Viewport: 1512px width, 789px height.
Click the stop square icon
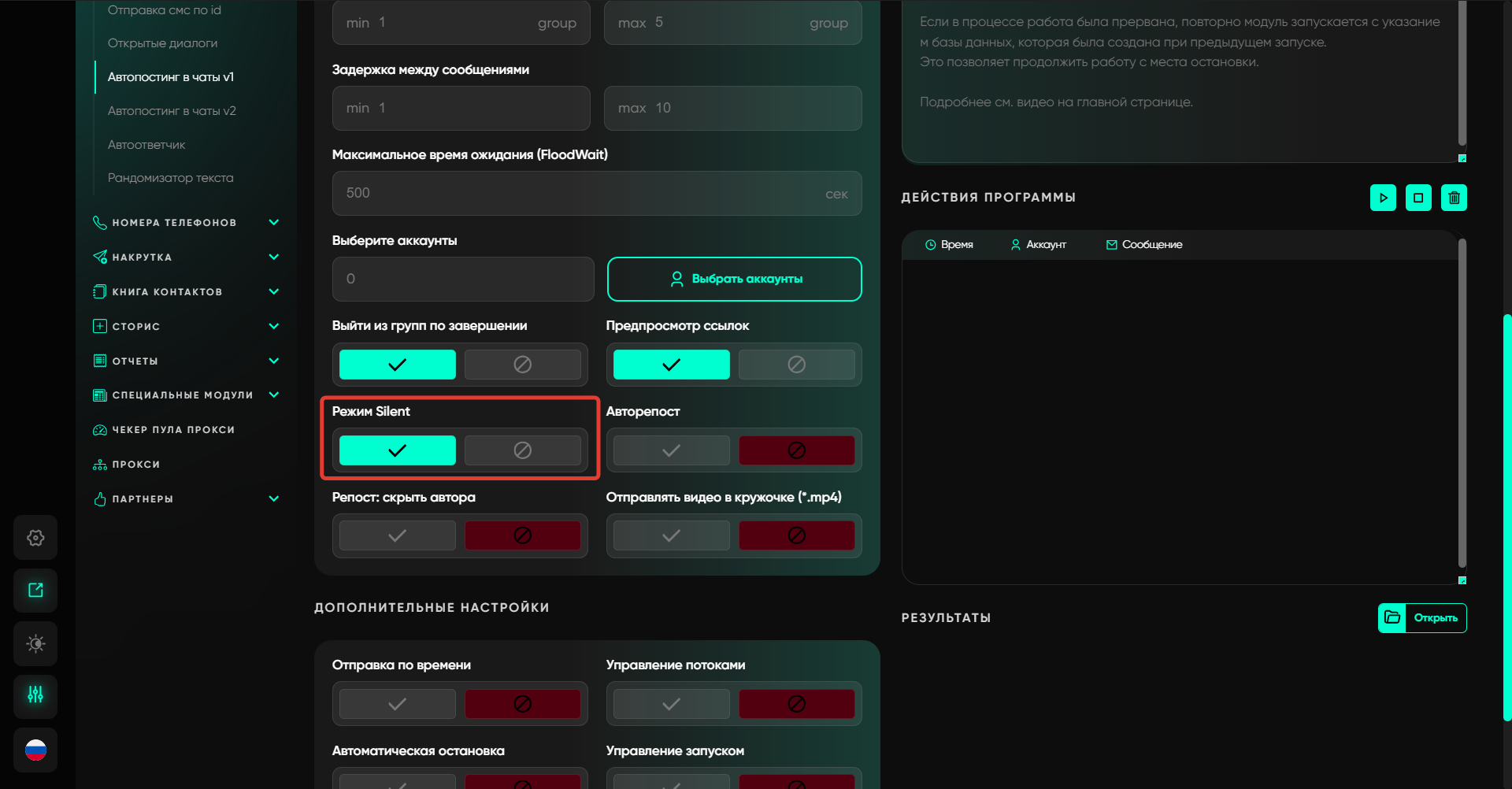coord(1418,198)
